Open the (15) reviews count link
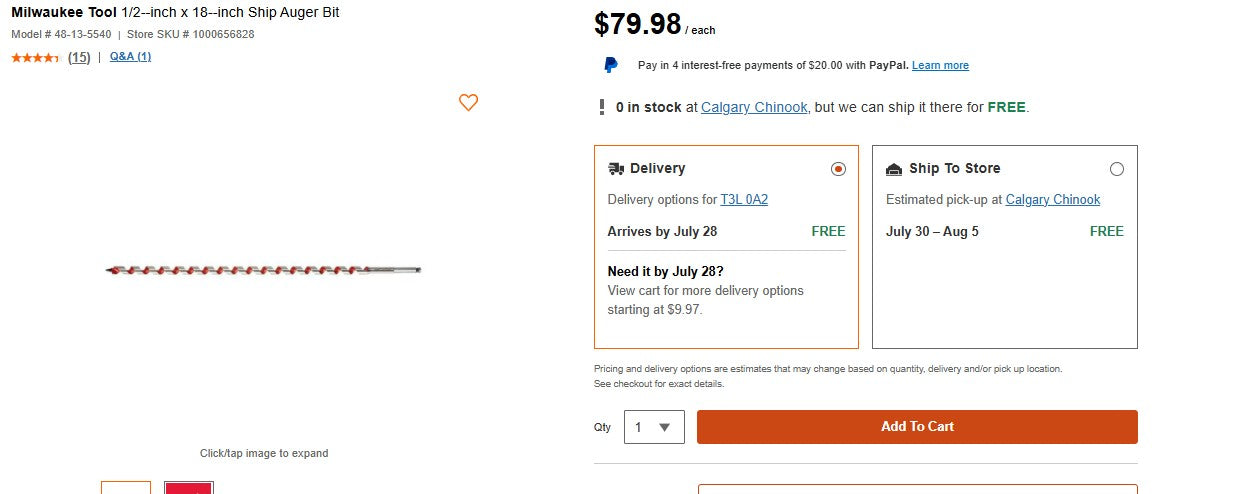This screenshot has height=494, width=1256. pyautogui.click(x=79, y=58)
